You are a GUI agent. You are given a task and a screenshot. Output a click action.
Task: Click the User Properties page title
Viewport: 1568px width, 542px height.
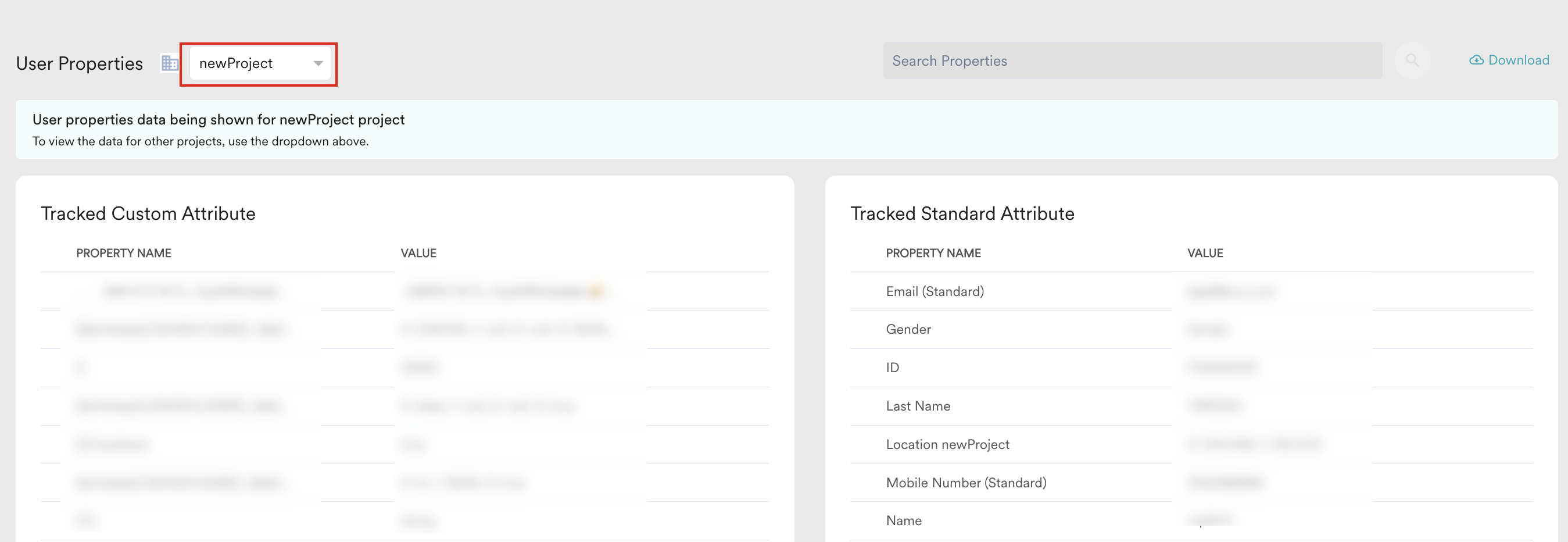click(80, 63)
